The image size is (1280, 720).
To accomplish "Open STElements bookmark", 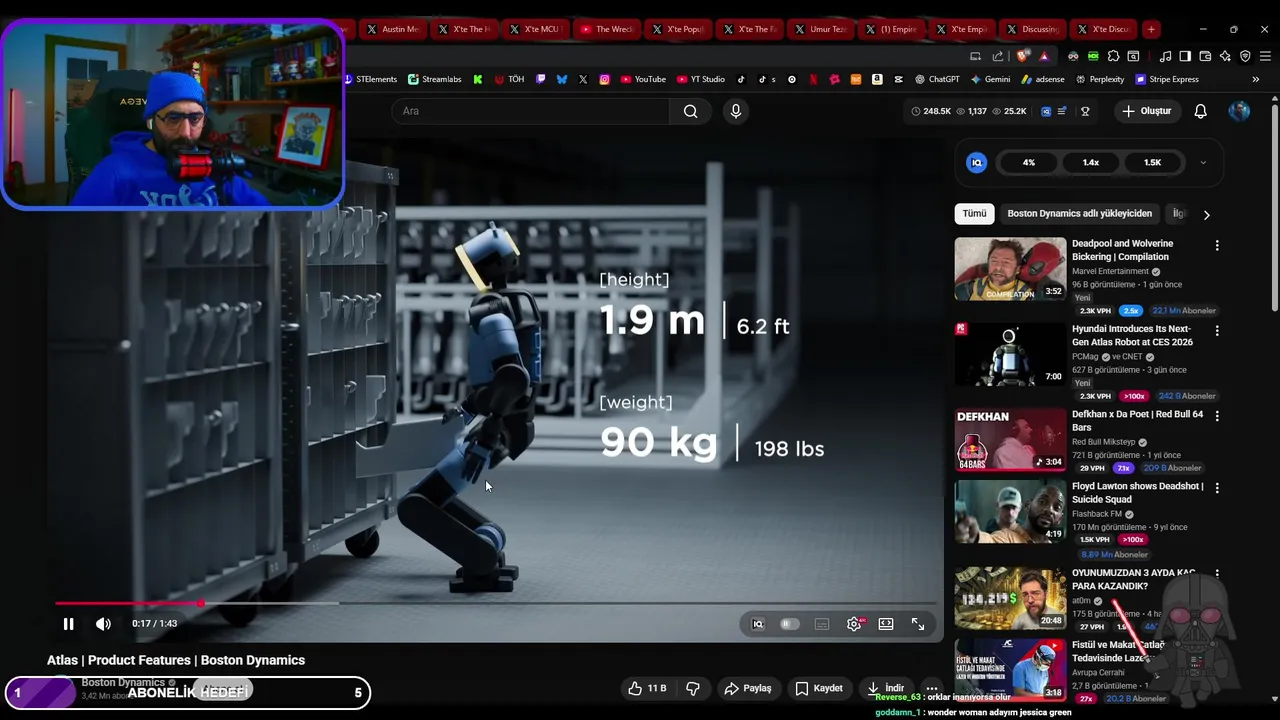I will [x=371, y=79].
